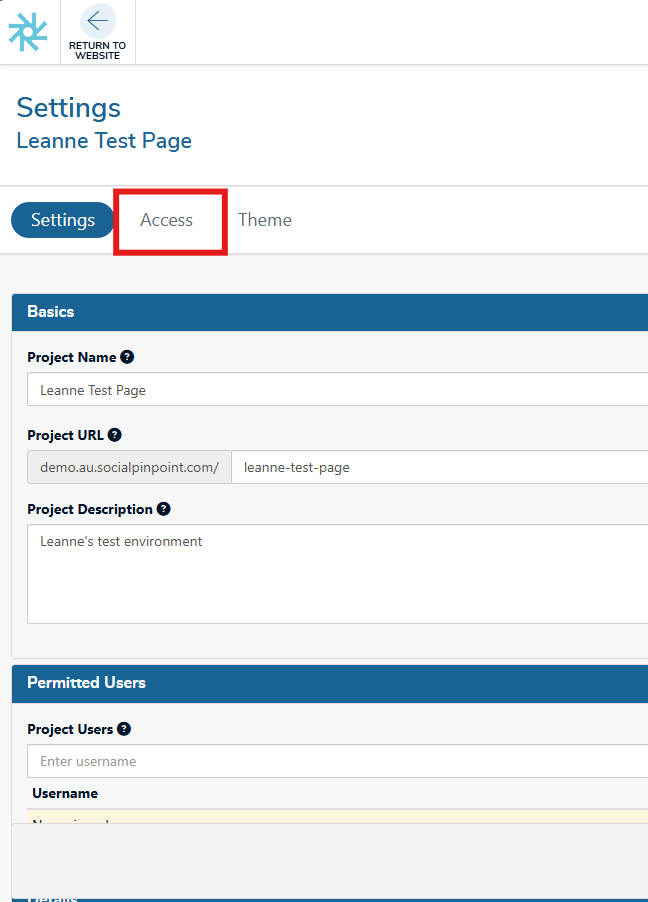The image size is (648, 902).
Task: Click the Basics panel header
Action: click(329, 312)
